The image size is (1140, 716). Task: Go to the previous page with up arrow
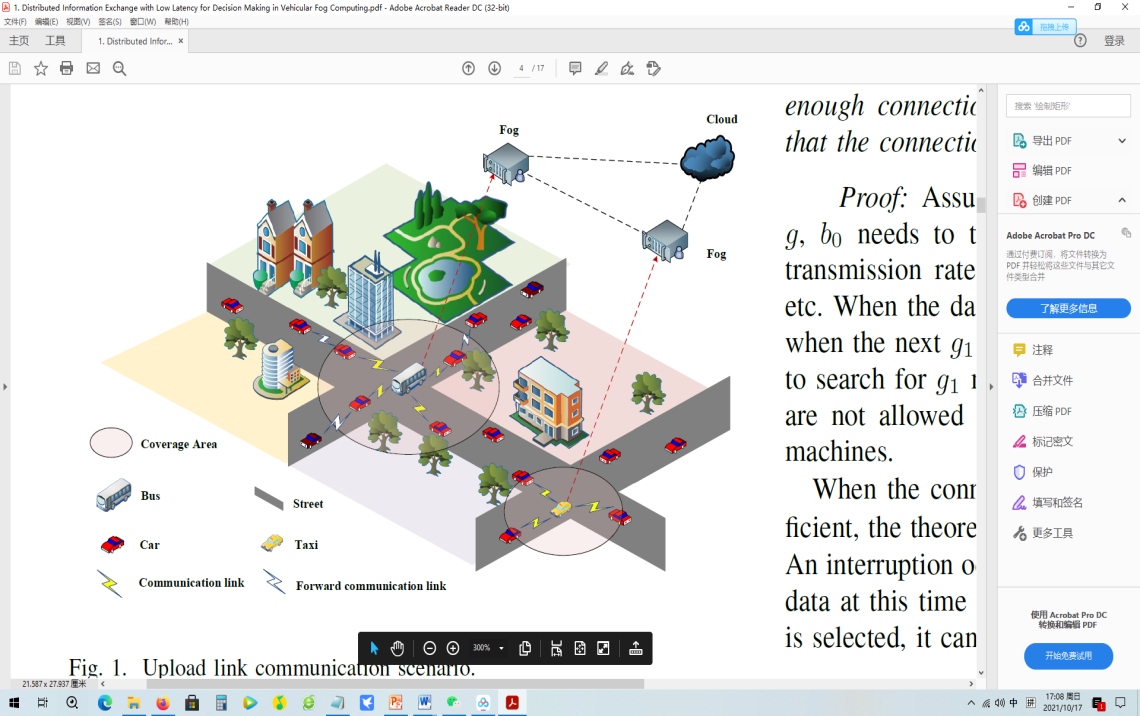[x=468, y=68]
